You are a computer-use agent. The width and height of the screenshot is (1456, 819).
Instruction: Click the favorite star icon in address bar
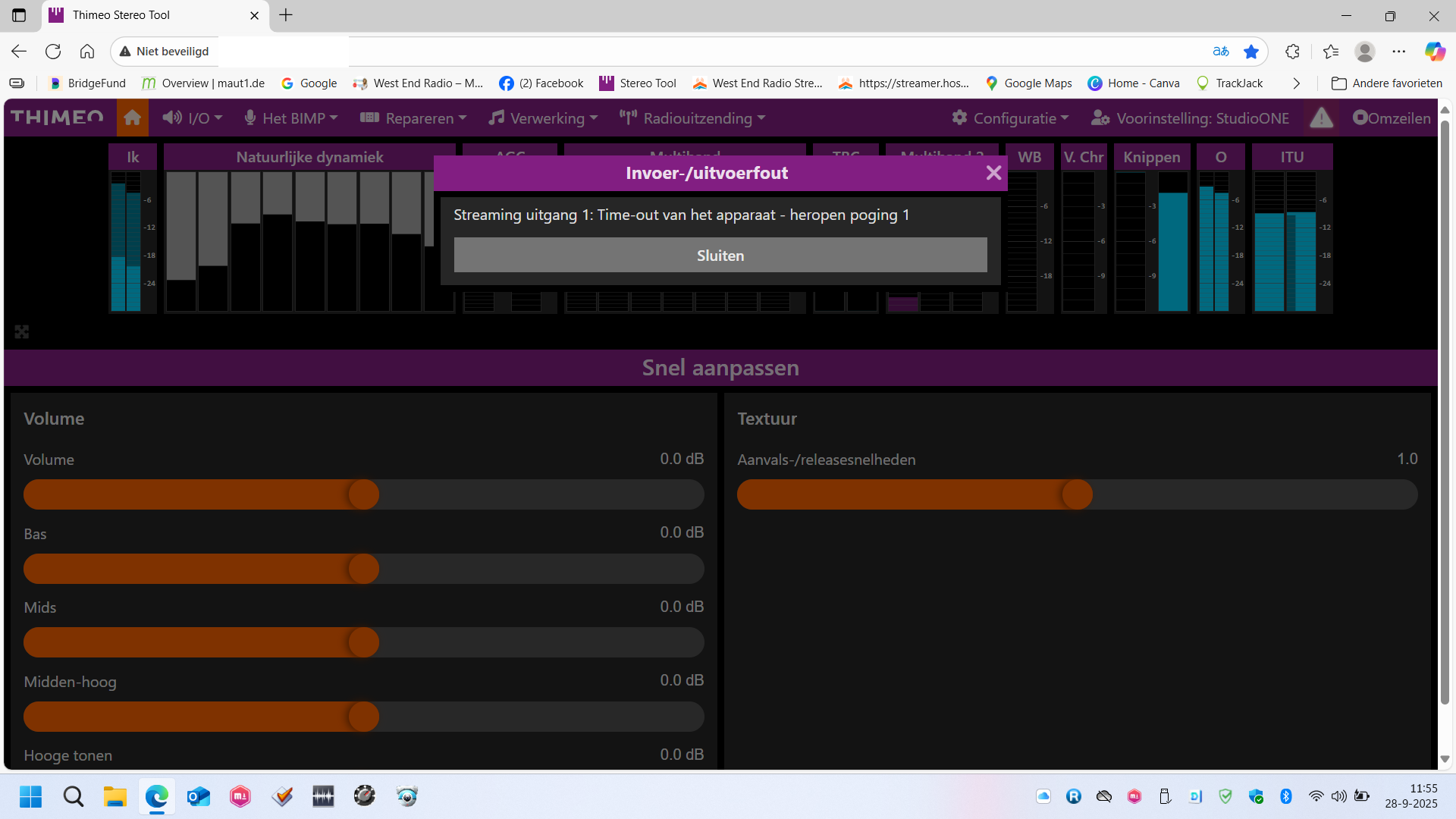pos(1251,52)
